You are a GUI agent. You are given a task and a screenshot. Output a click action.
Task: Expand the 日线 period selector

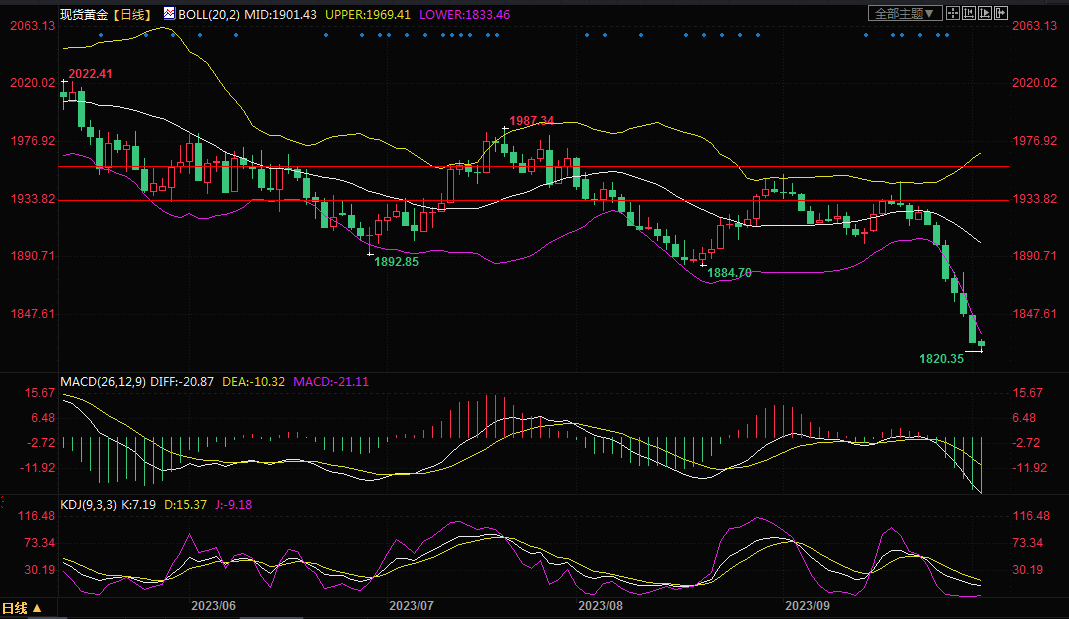coord(22,608)
